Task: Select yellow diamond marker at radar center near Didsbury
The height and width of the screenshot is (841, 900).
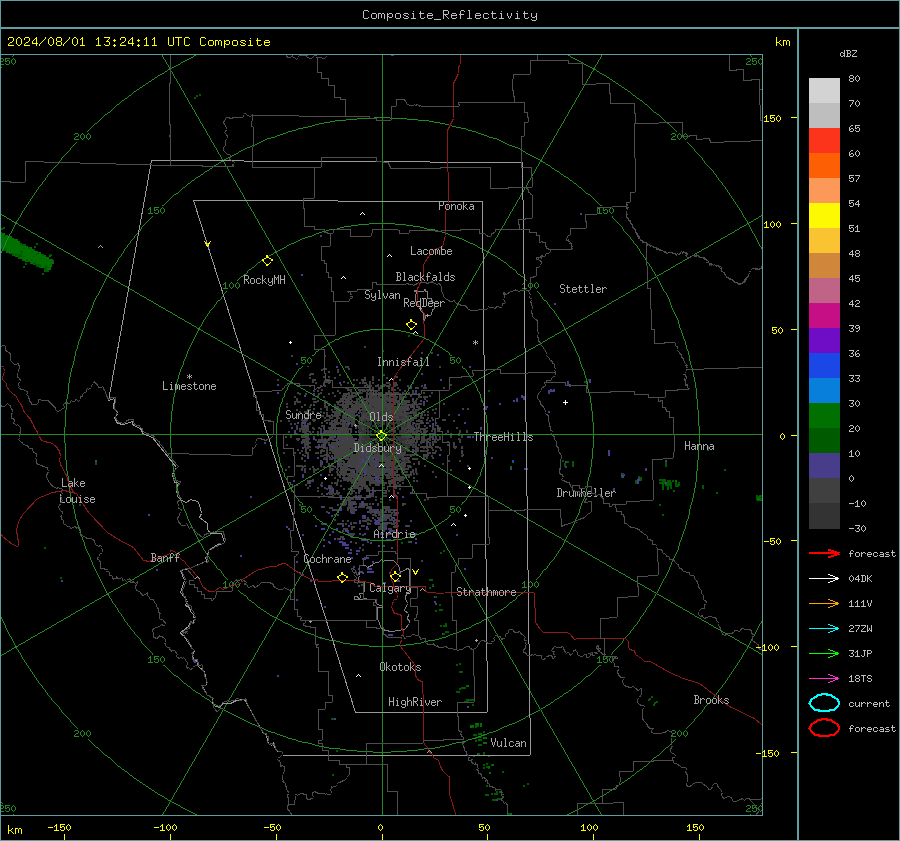Action: (x=381, y=436)
